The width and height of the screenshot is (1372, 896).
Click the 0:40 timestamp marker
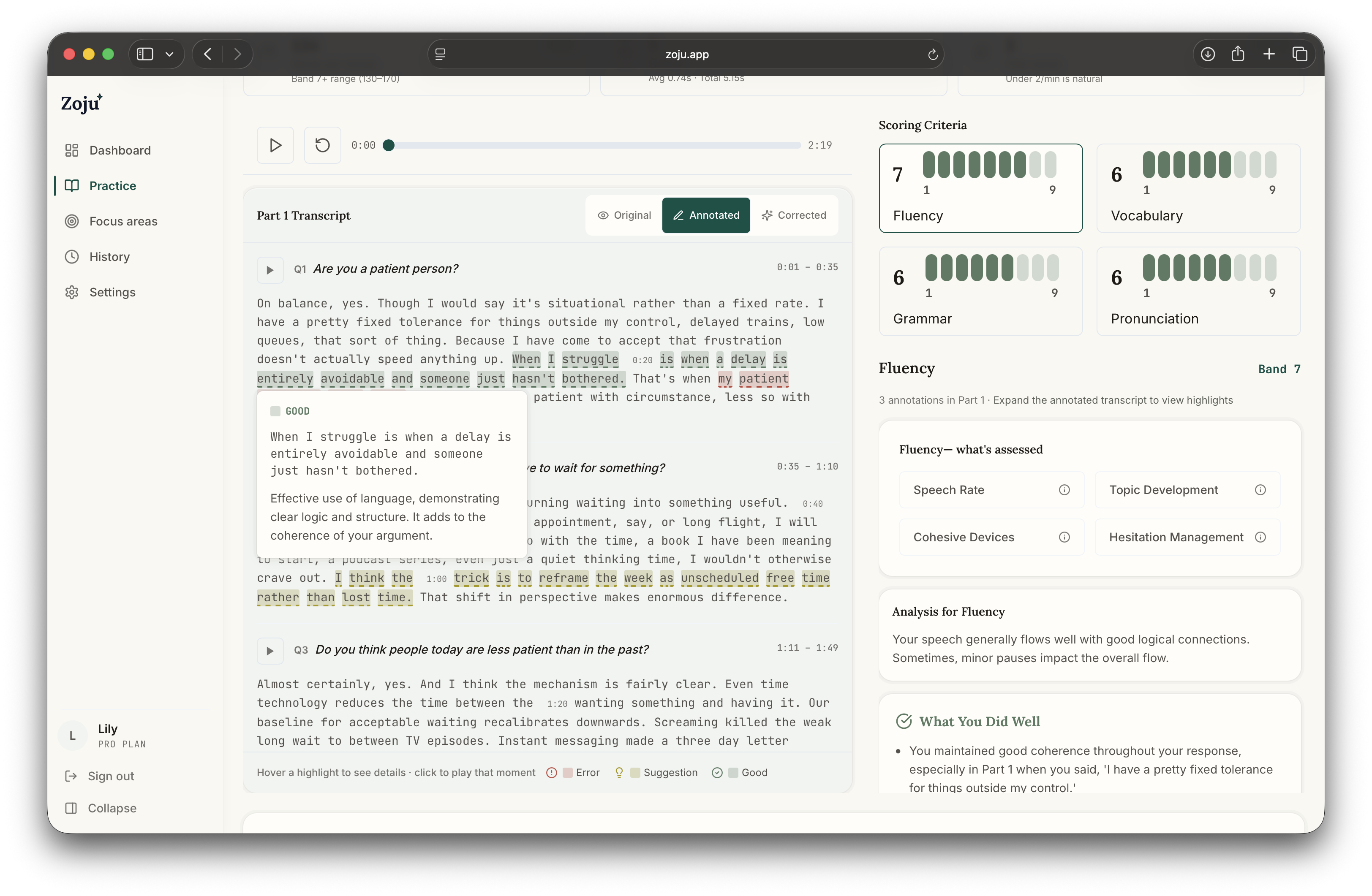(812, 504)
